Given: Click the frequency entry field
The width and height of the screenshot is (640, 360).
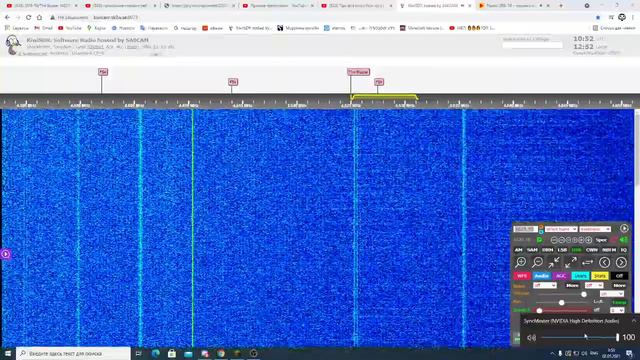Looking at the screenshot, I should pyautogui.click(x=525, y=229).
